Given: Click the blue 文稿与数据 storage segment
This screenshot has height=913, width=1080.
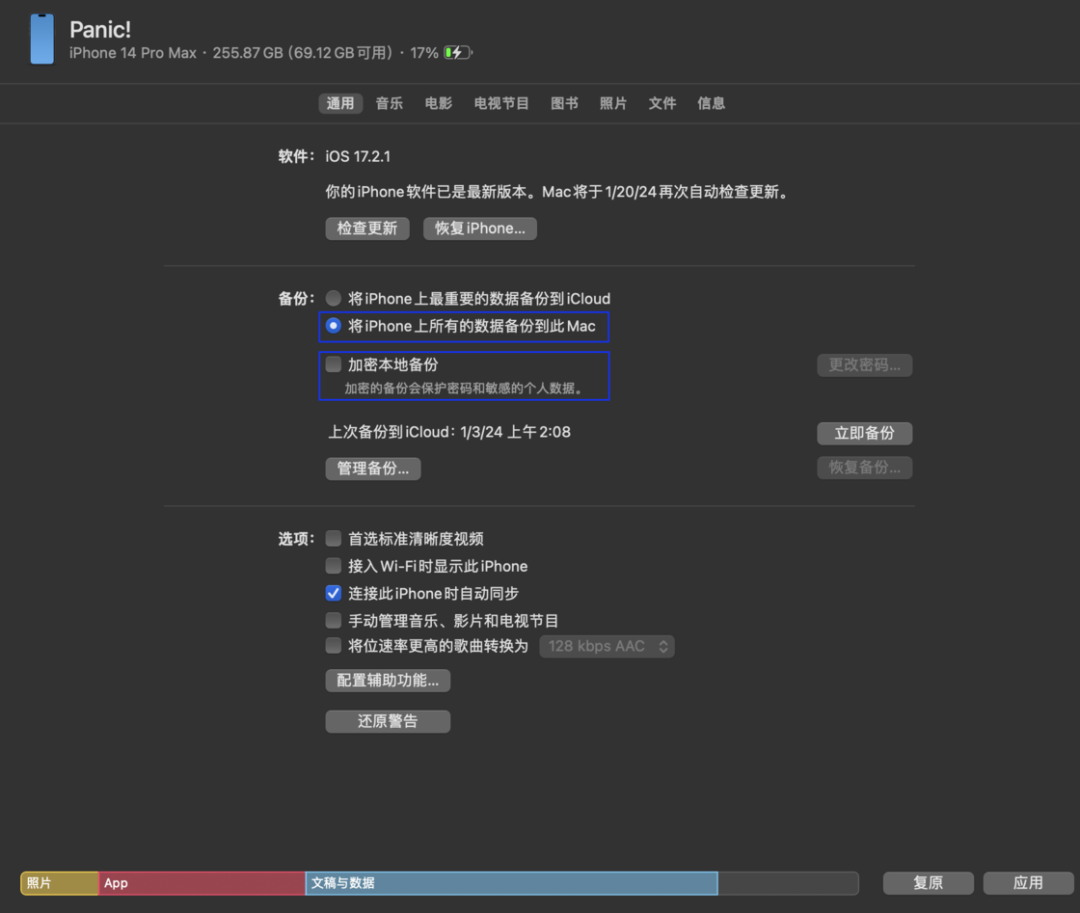Looking at the screenshot, I should point(512,883).
